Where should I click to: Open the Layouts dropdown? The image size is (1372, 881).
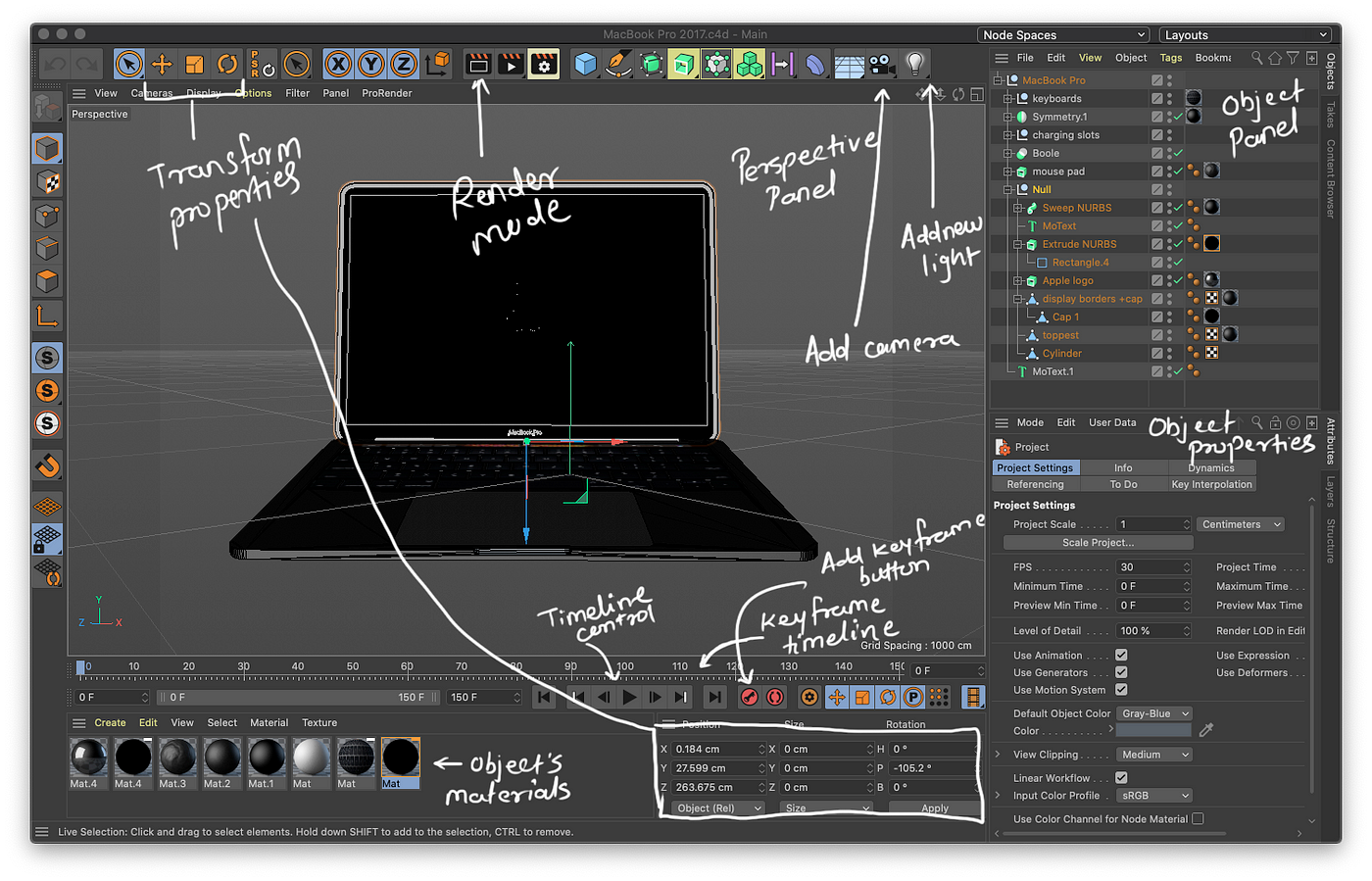coord(1245,34)
